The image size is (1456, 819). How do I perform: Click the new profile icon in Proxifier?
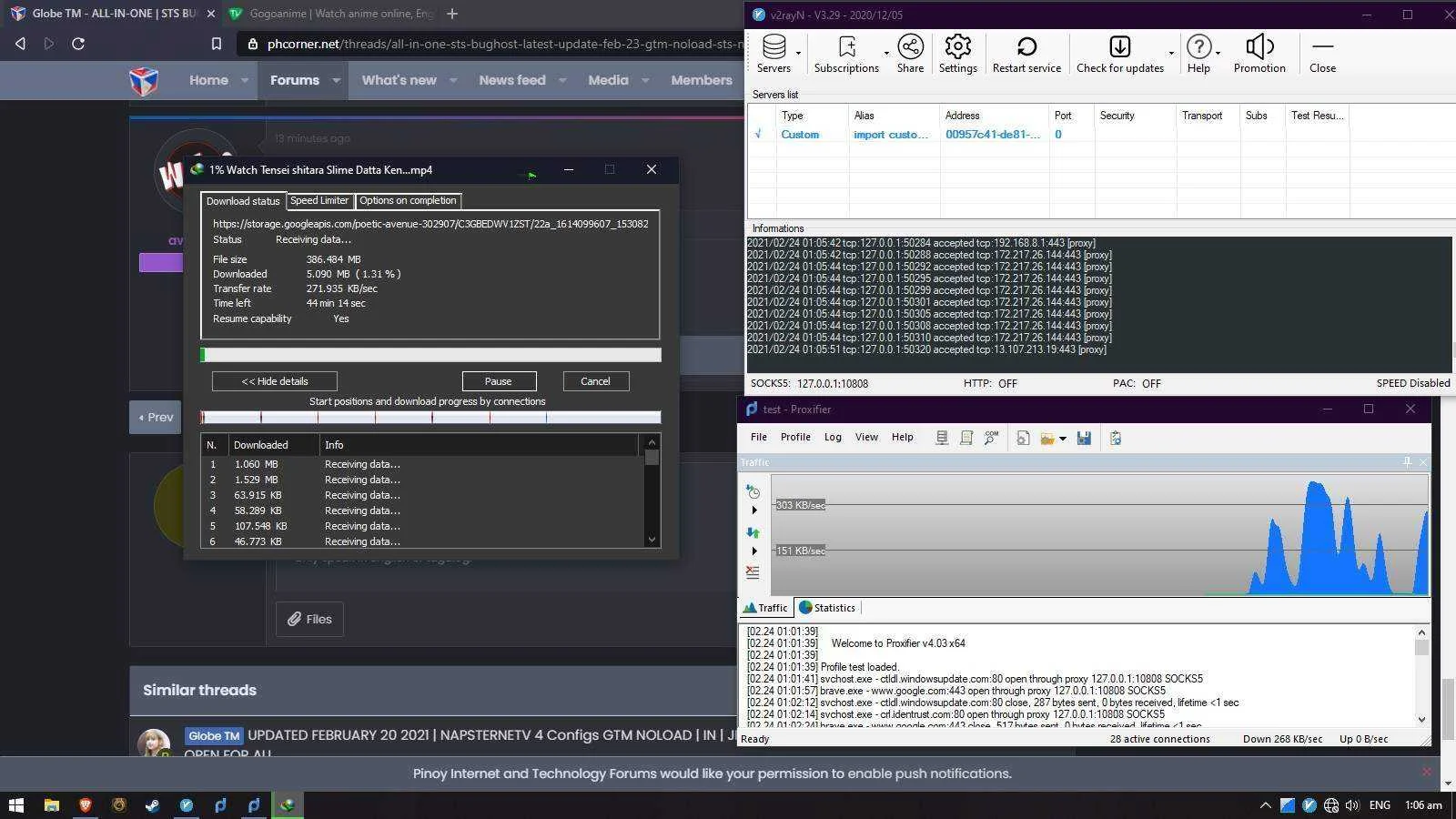(1023, 438)
